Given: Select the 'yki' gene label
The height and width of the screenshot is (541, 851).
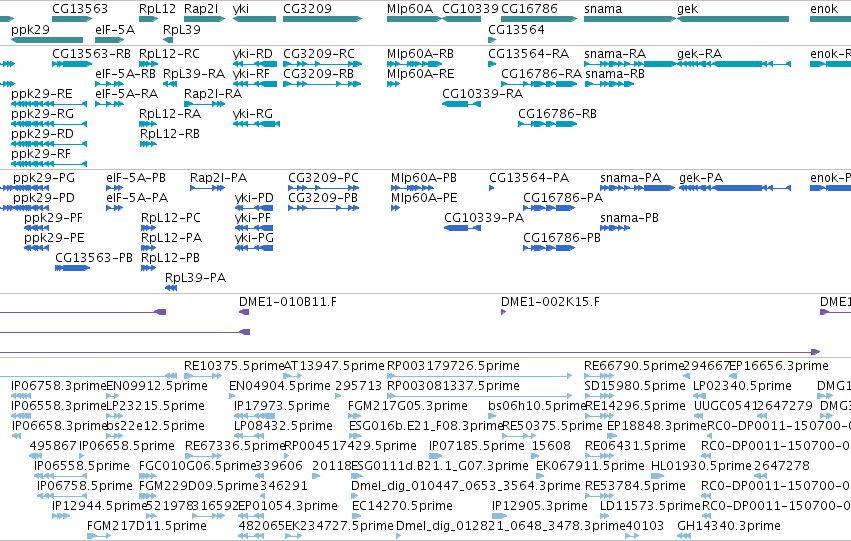Looking at the screenshot, I should (x=240, y=9).
